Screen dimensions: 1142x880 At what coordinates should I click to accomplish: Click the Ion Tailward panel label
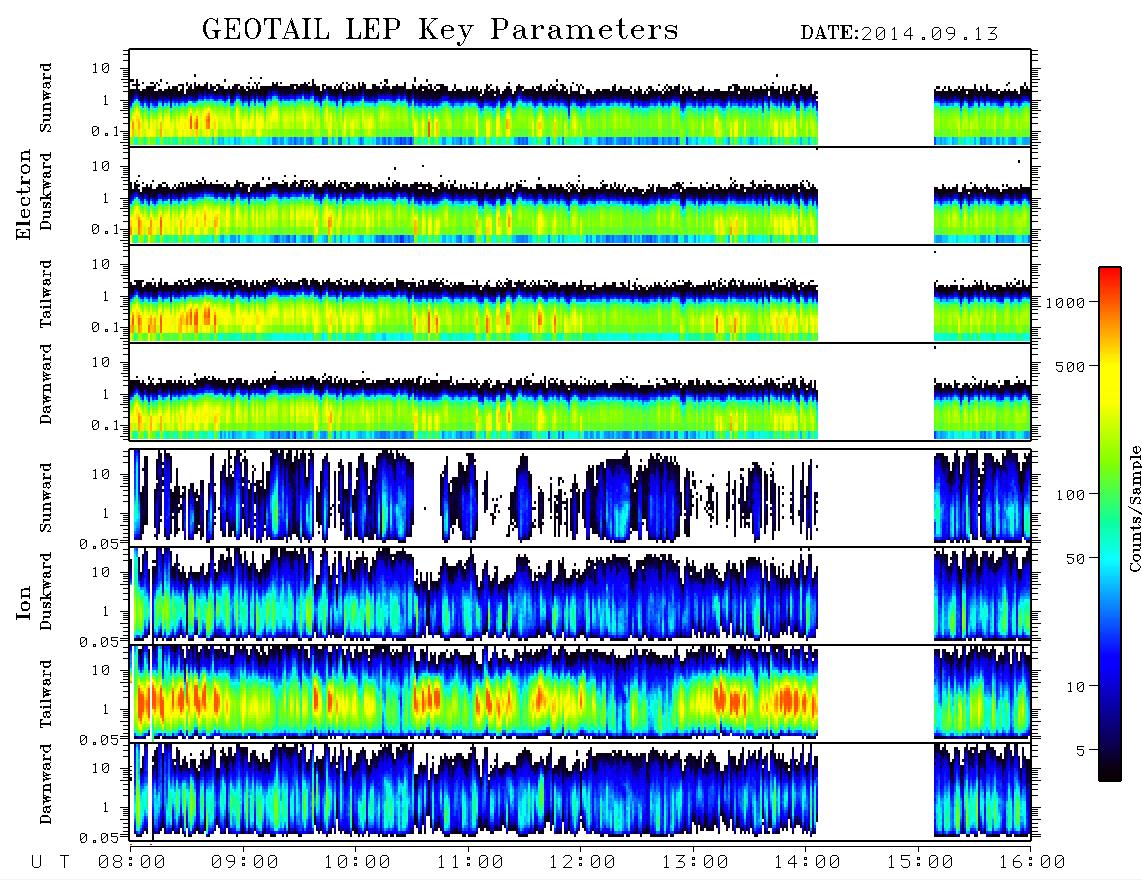pyautogui.click(x=46, y=694)
